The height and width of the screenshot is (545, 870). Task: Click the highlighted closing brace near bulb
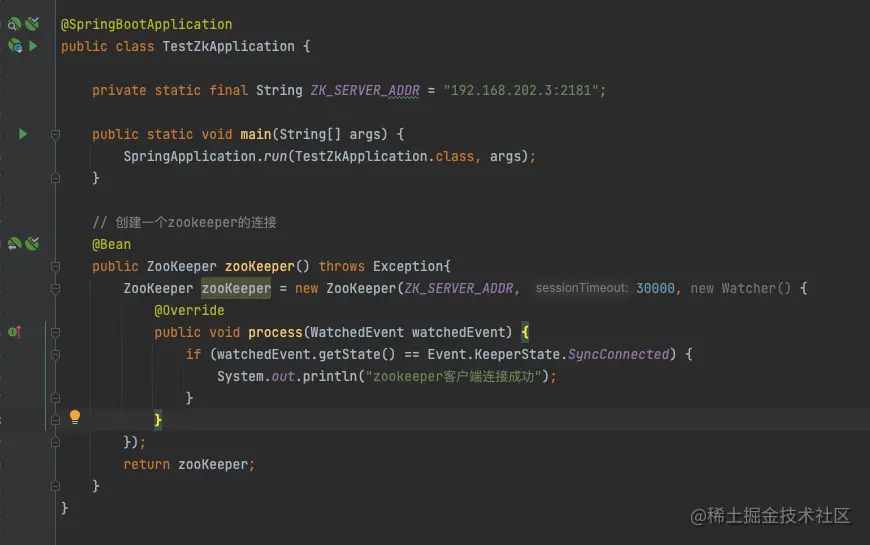(x=158, y=420)
